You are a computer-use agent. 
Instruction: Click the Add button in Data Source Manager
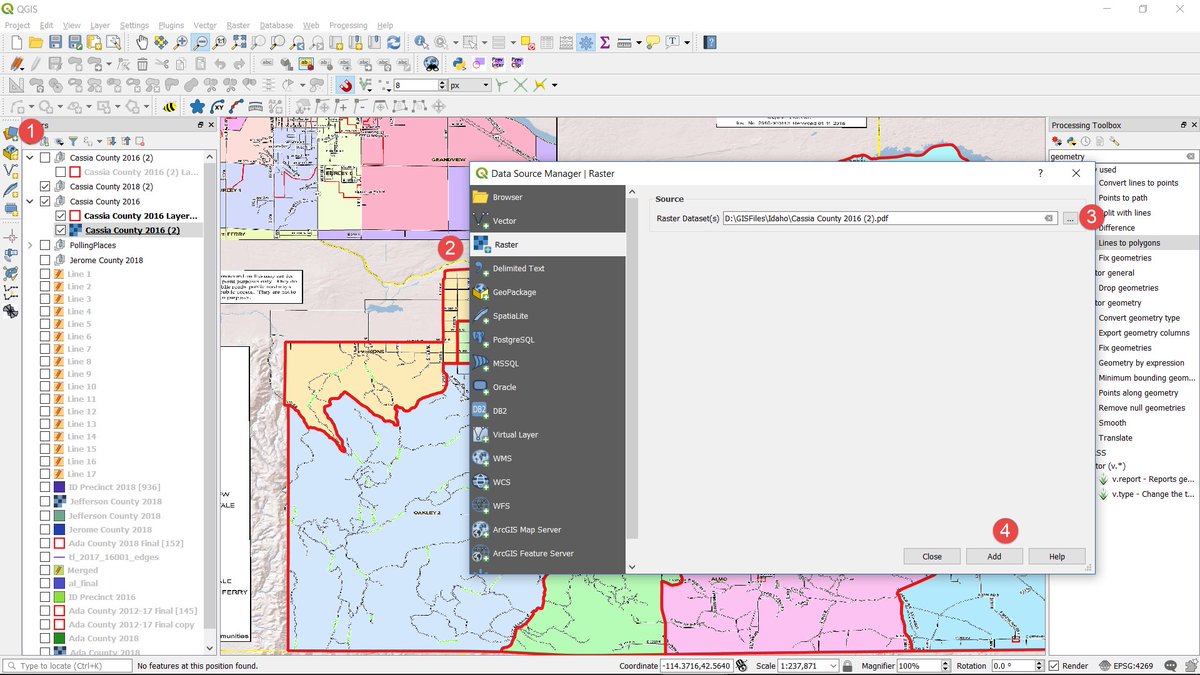point(994,556)
